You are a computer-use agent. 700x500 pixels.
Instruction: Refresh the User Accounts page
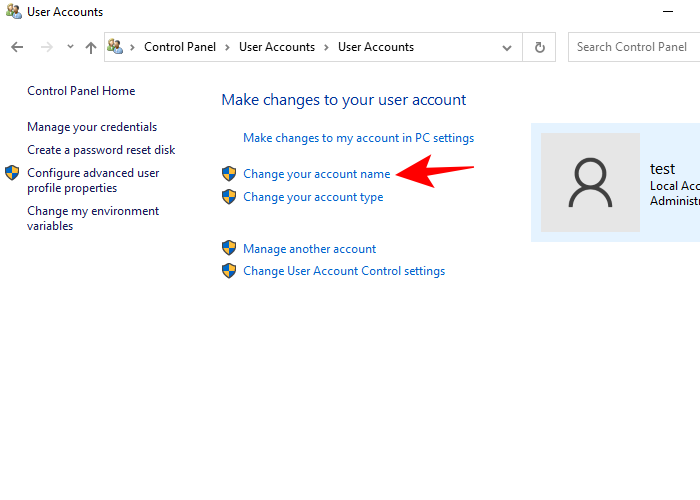pos(540,47)
